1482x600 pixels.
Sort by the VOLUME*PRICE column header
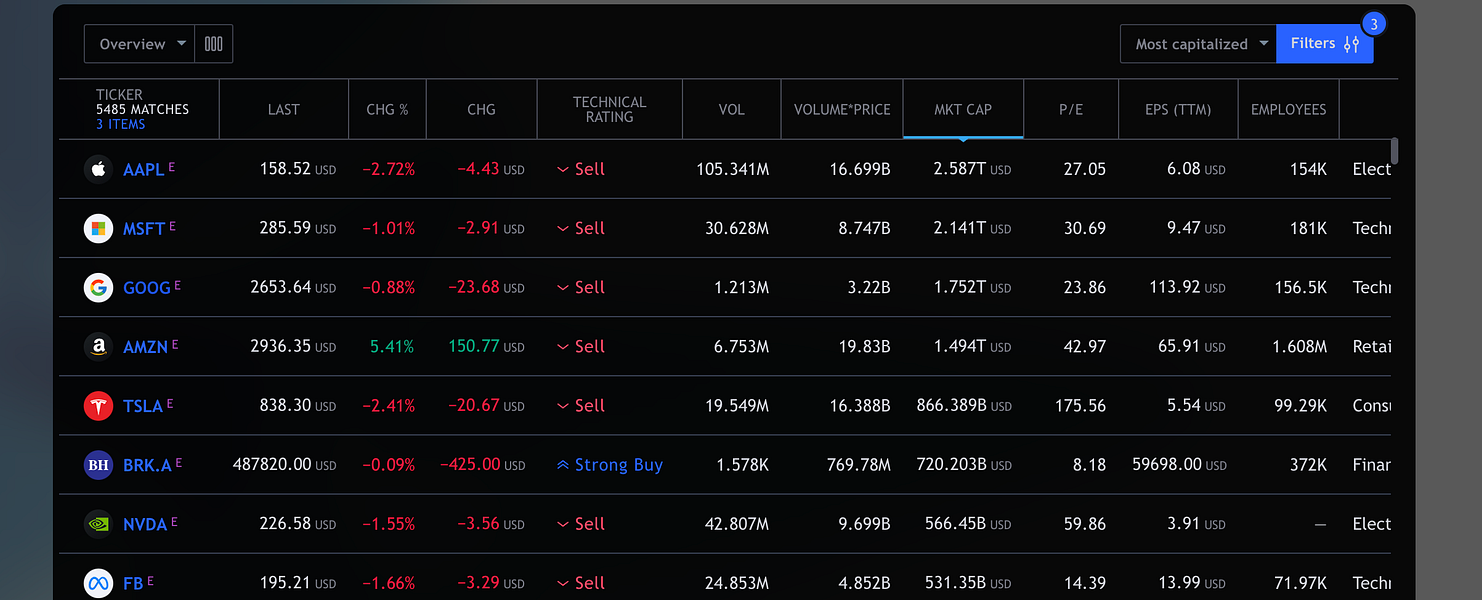842,109
